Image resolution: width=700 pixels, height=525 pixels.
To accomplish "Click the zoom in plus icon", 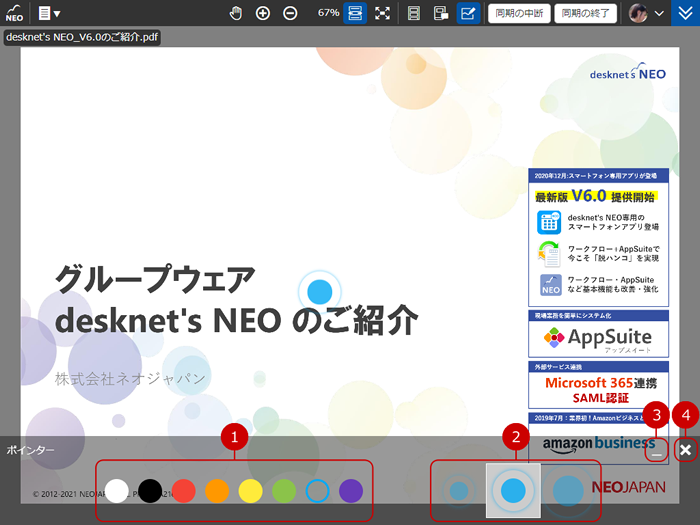I will 263,13.
